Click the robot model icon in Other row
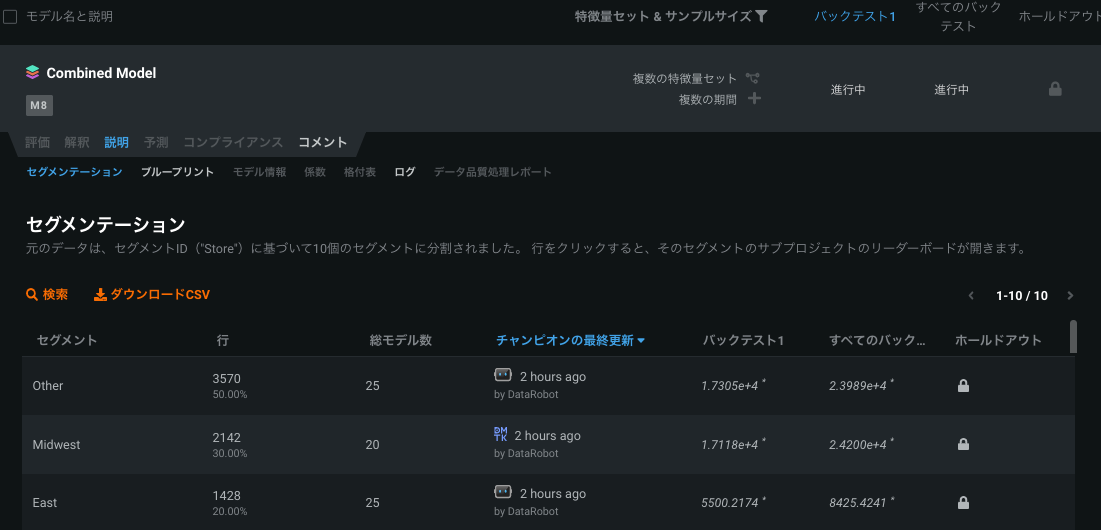 (x=503, y=376)
